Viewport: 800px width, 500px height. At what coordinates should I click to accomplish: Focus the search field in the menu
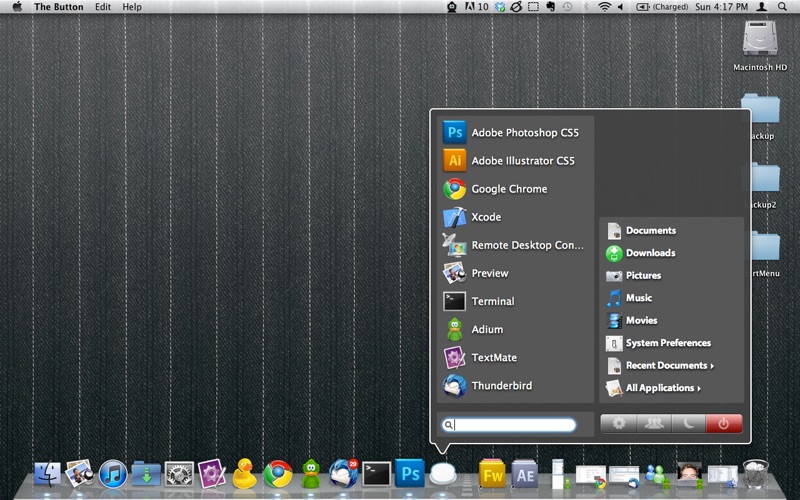pos(509,424)
